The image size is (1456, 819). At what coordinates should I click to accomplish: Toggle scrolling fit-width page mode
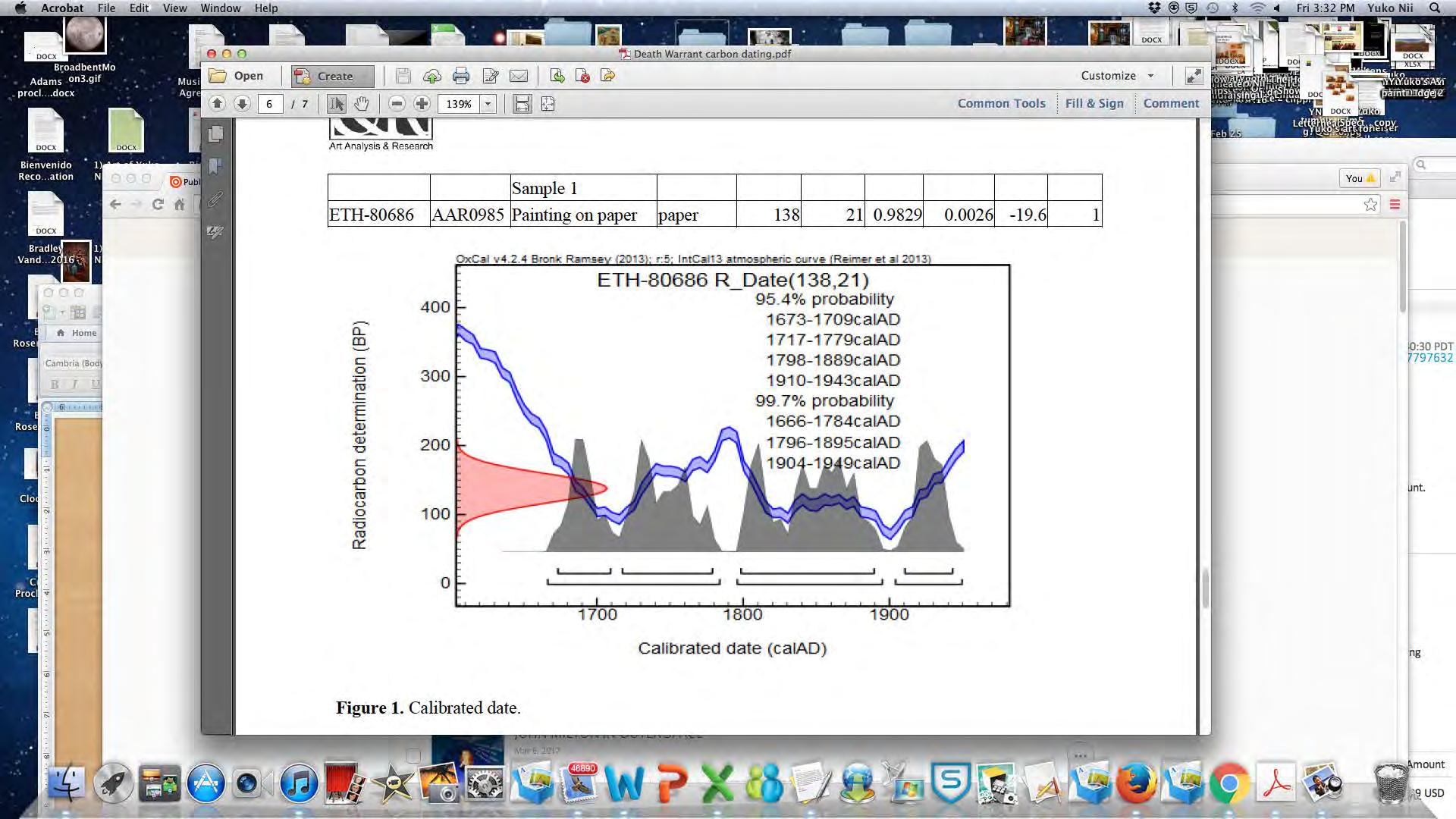(522, 104)
